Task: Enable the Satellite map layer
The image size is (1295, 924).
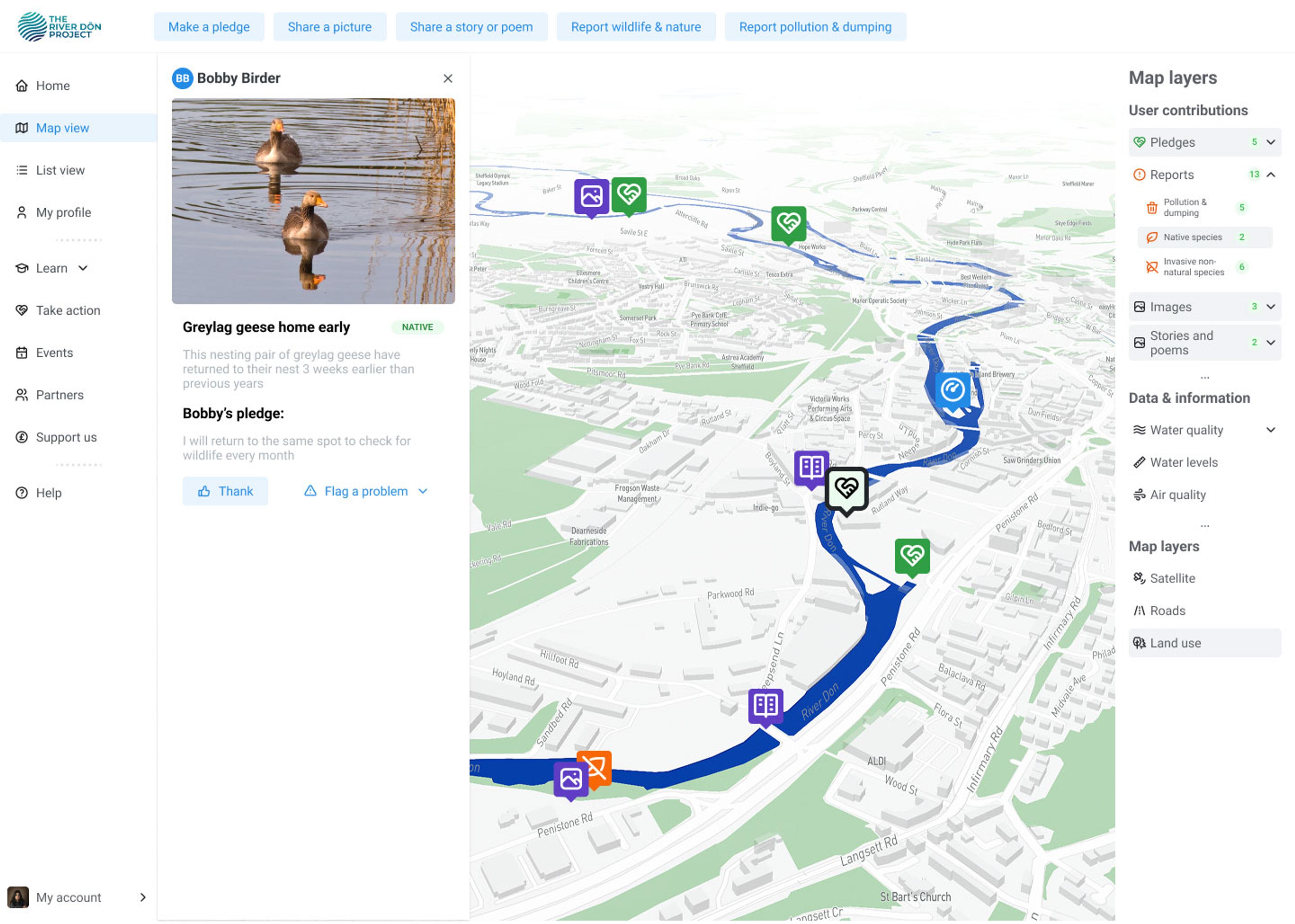Action: [1172, 578]
